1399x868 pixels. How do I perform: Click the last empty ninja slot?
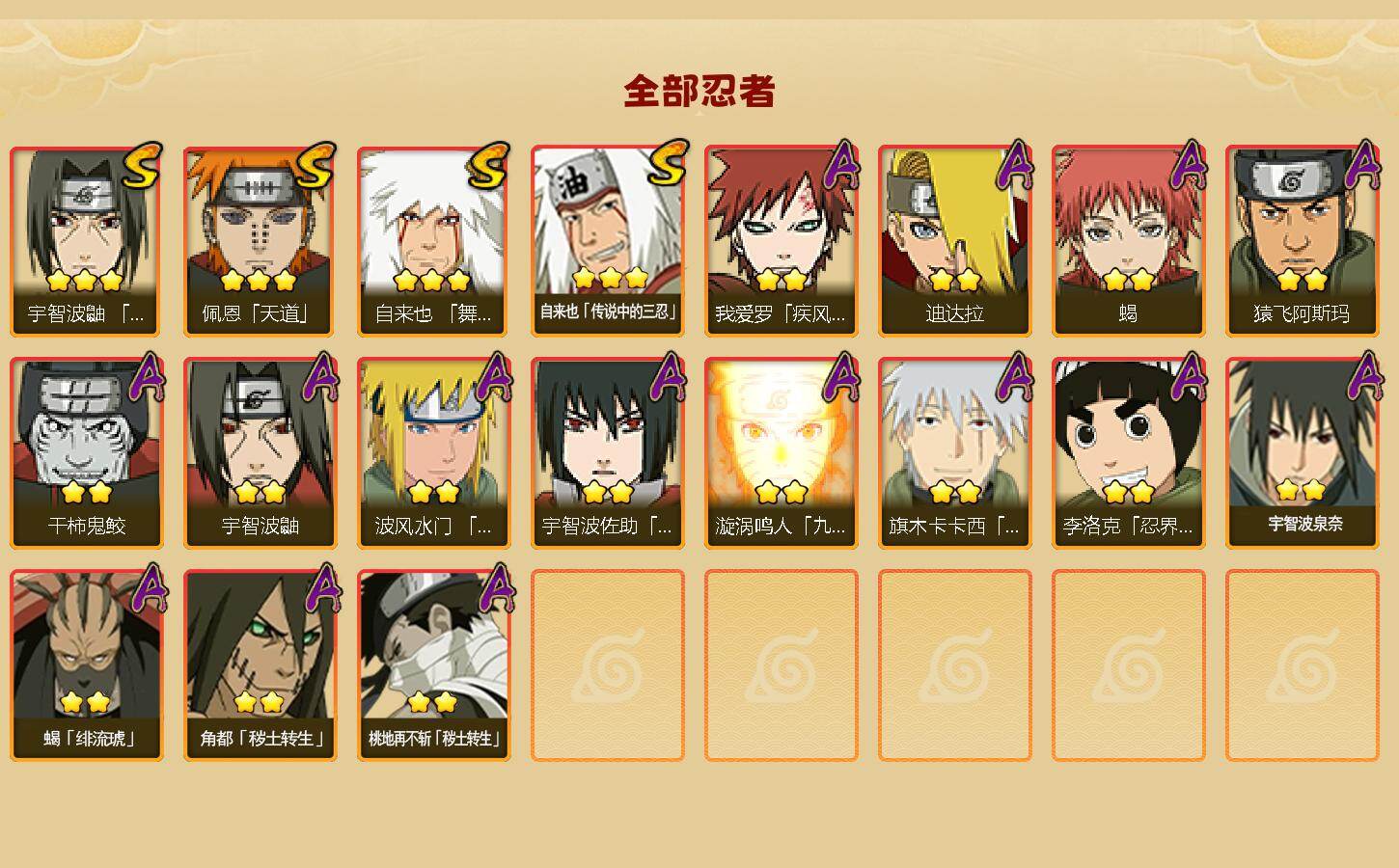(x=1302, y=665)
